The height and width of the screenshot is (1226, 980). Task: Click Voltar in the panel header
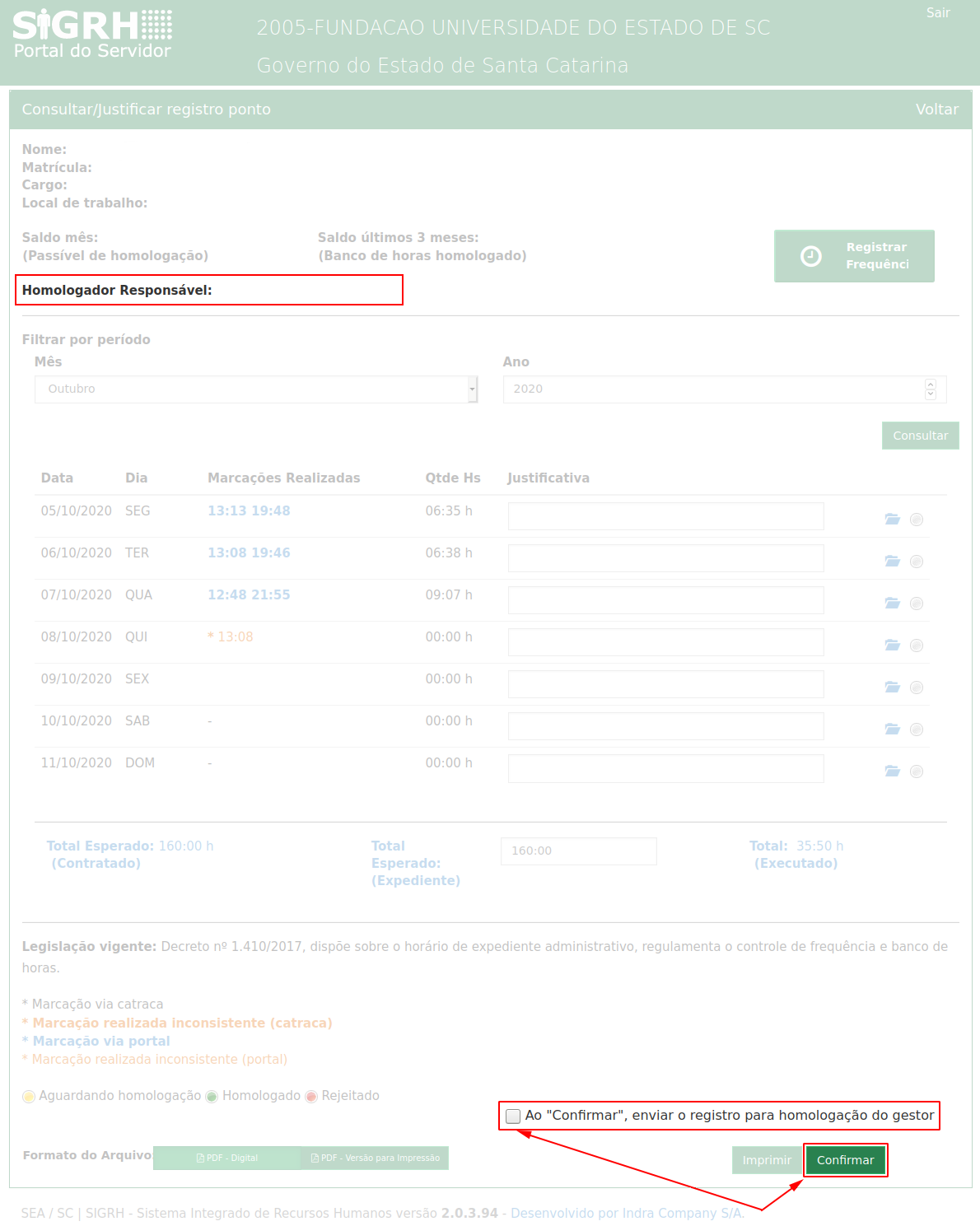[x=936, y=110]
